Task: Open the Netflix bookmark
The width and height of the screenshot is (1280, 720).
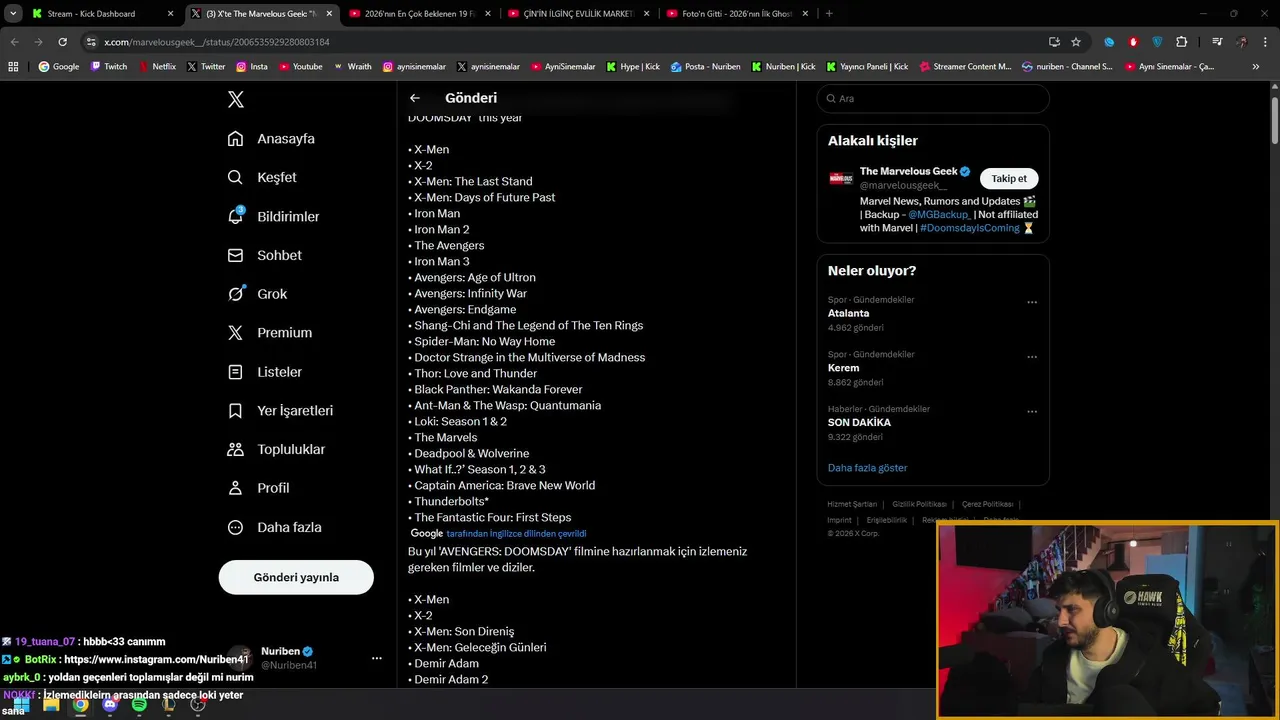Action: coord(157,67)
